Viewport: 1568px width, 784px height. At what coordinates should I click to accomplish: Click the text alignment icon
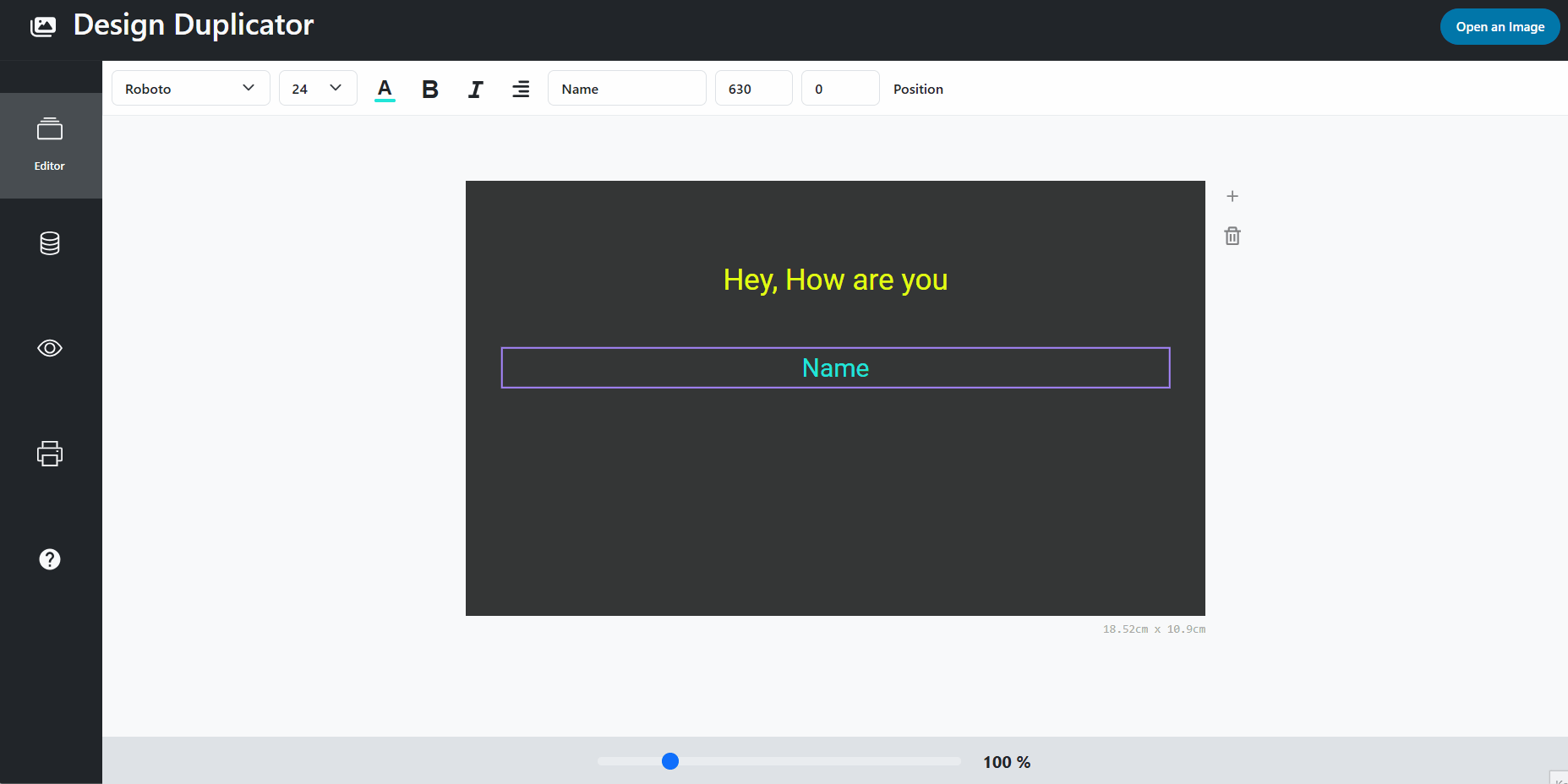[x=521, y=89]
